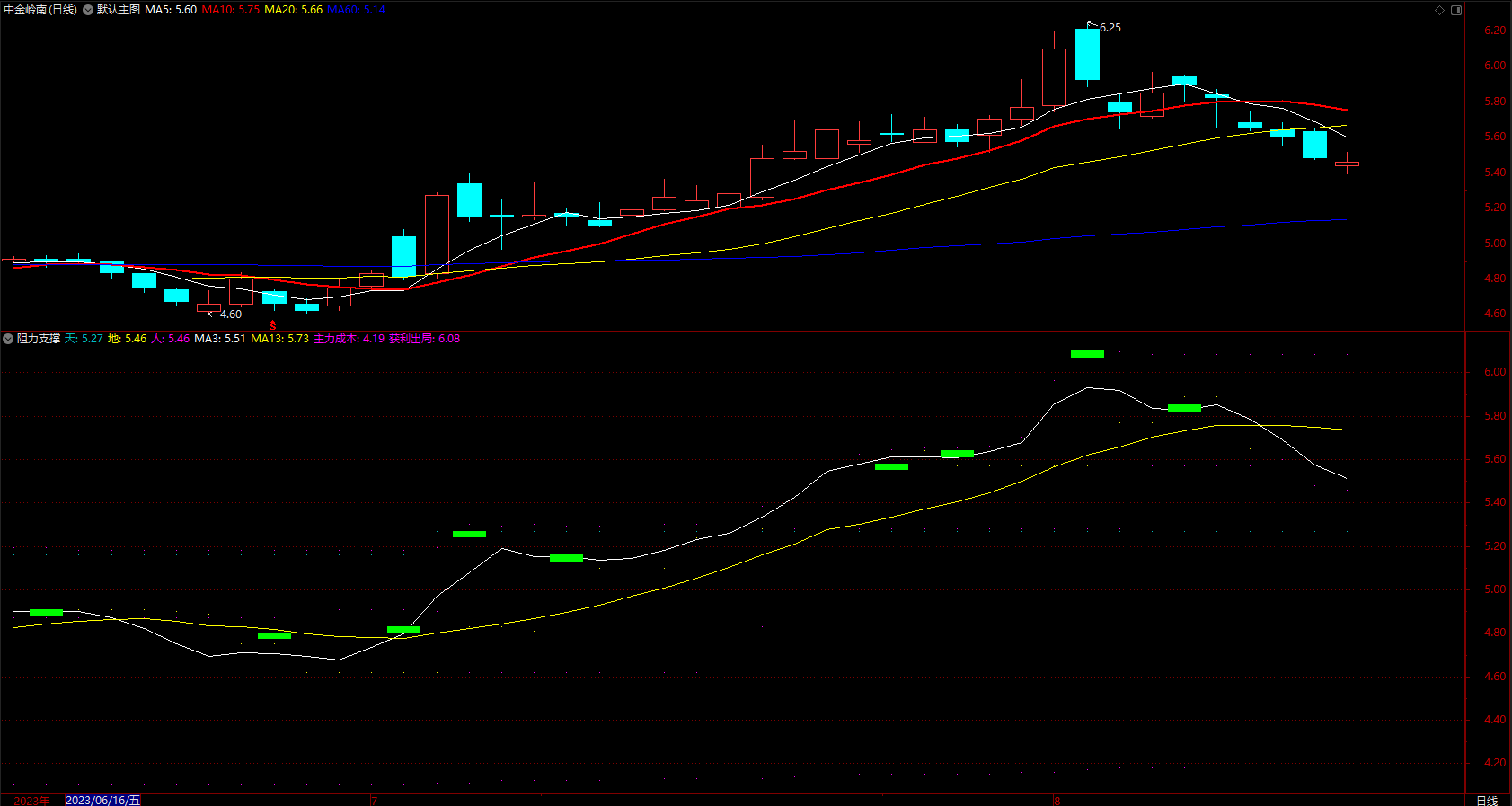
Task: Click the red MA10: 5.75 label
Action: (231, 10)
